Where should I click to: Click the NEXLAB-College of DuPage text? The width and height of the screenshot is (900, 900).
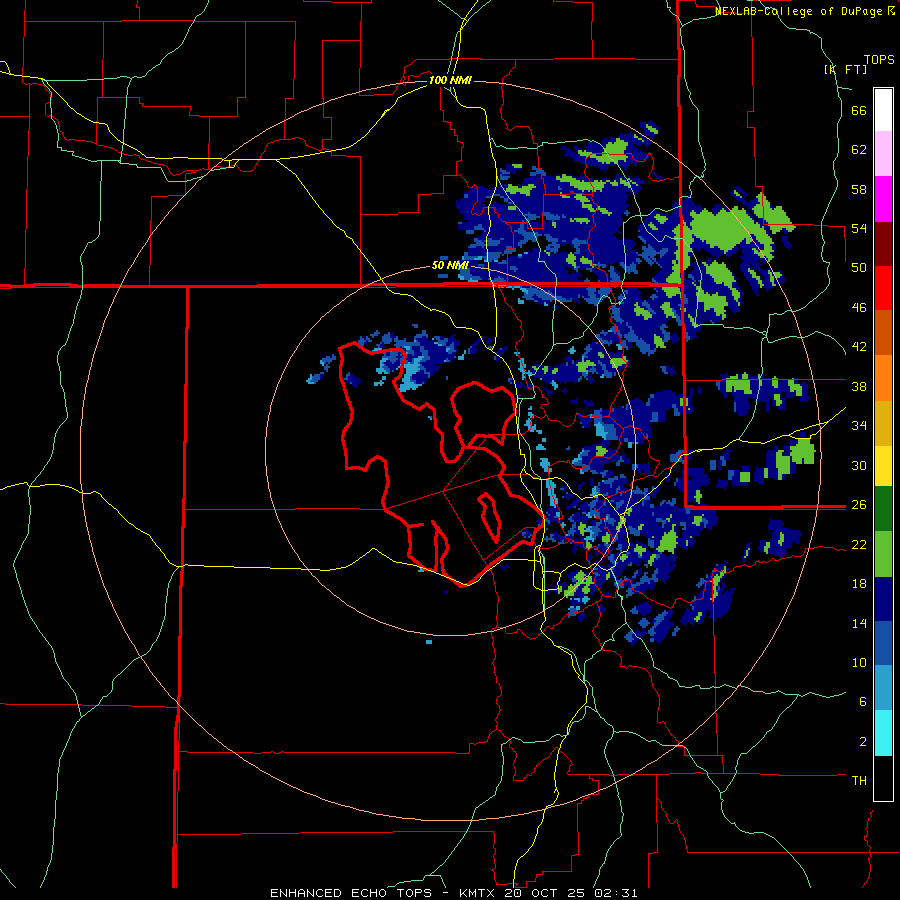click(799, 11)
